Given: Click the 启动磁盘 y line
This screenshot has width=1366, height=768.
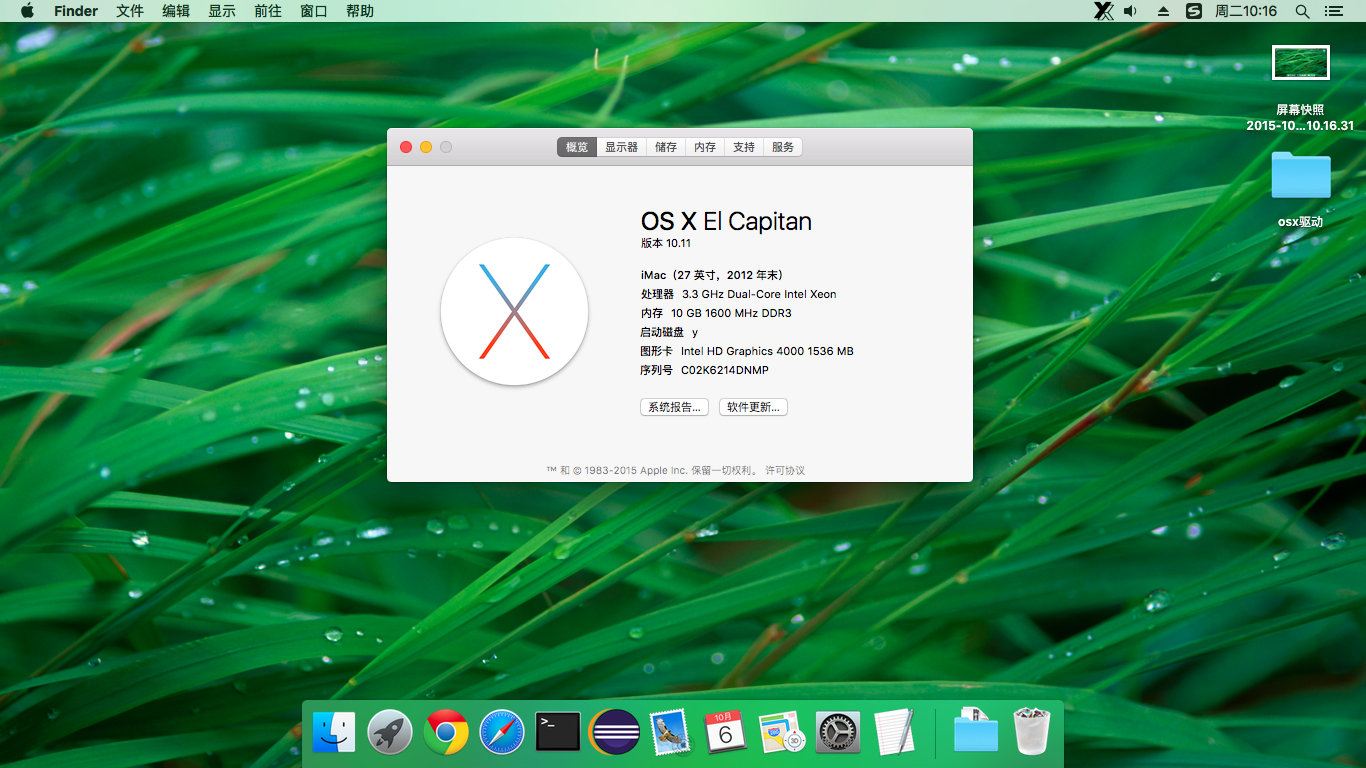Looking at the screenshot, I should (x=670, y=332).
